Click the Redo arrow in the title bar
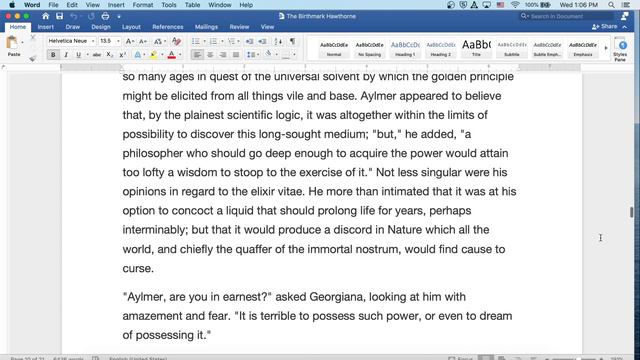Viewport: 640px width, 360px height. (91, 16)
